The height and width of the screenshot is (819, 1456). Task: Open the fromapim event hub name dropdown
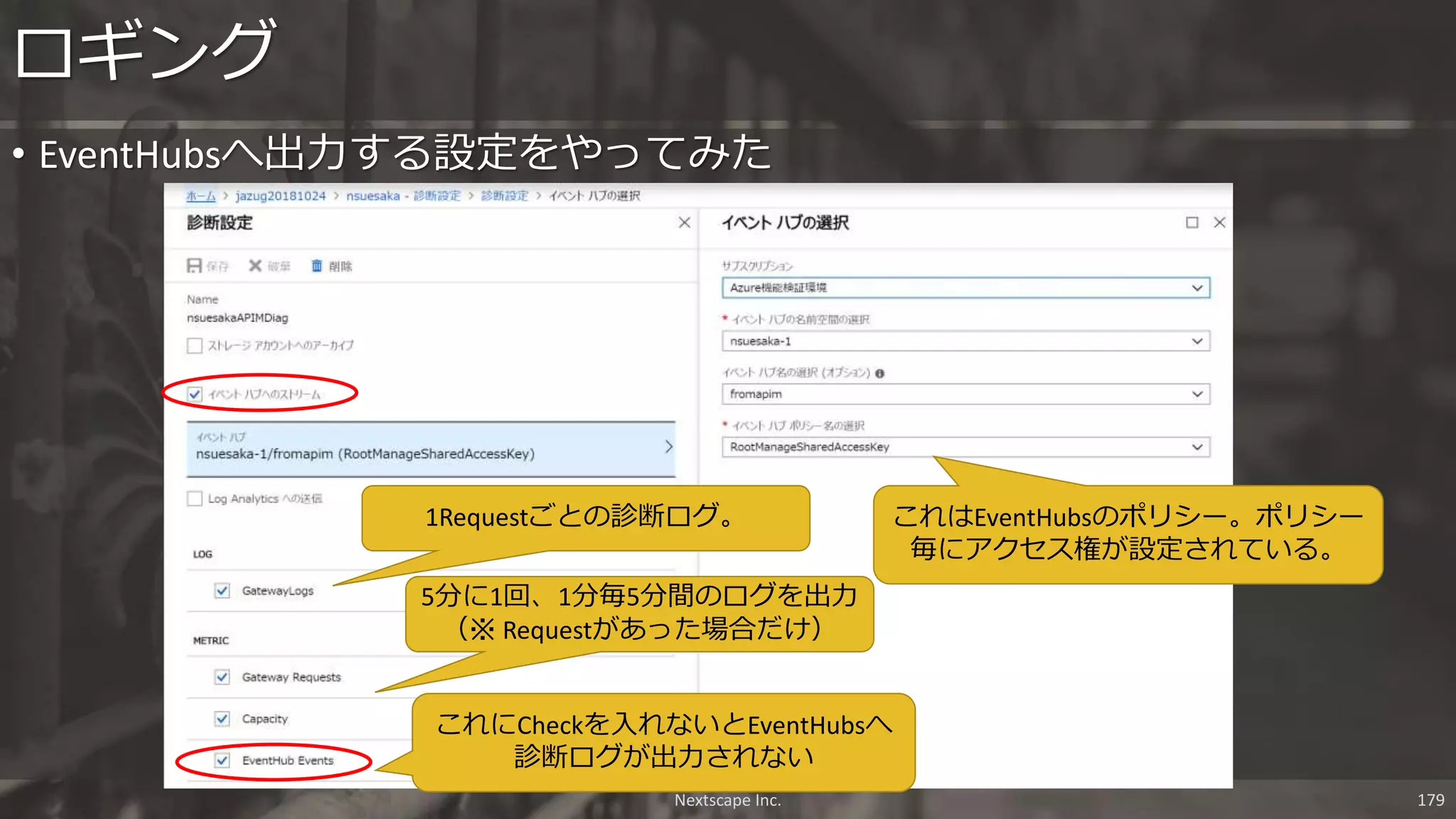tap(966, 394)
